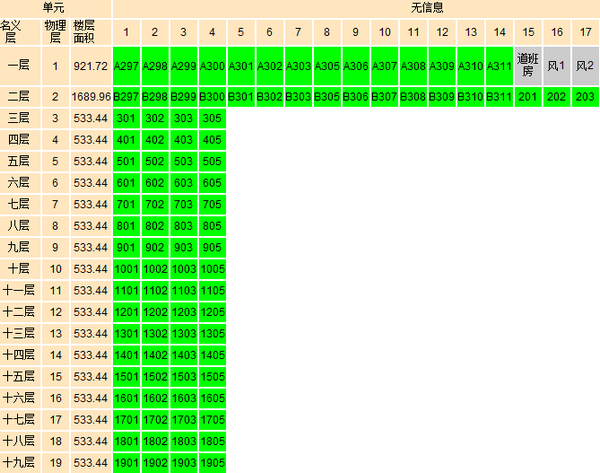Click unit B303 cell

(x=298, y=97)
